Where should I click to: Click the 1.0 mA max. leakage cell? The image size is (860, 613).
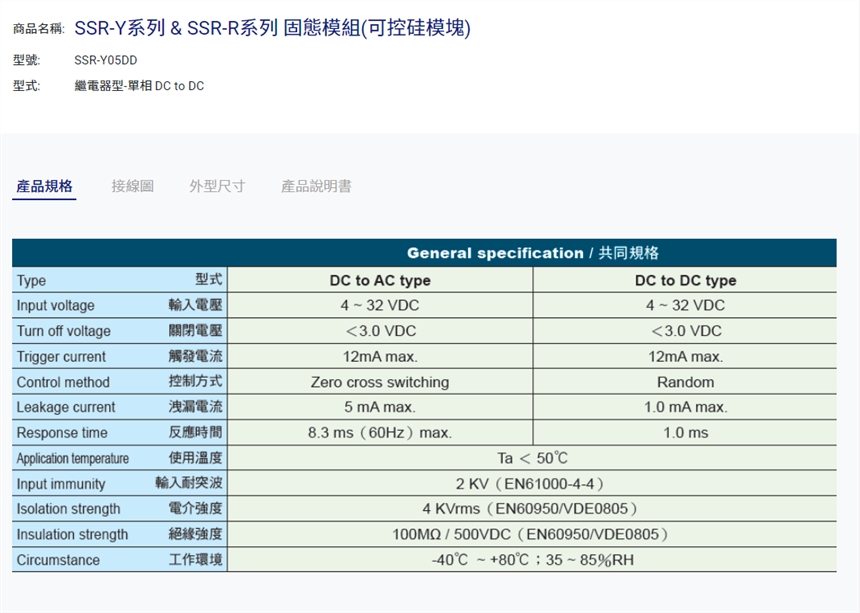point(686,407)
